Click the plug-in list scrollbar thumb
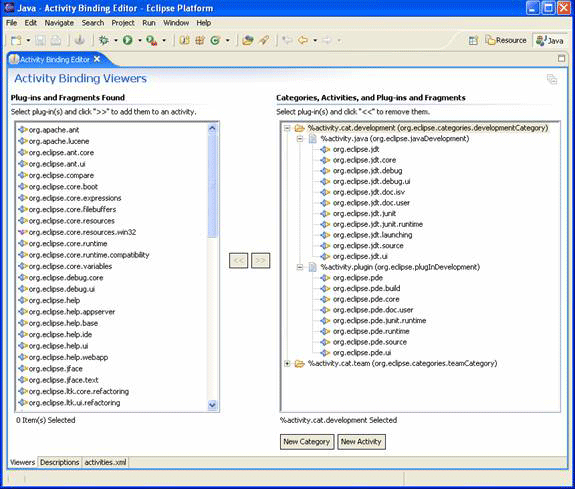Screen dimensions: 575x489 pos(212,186)
